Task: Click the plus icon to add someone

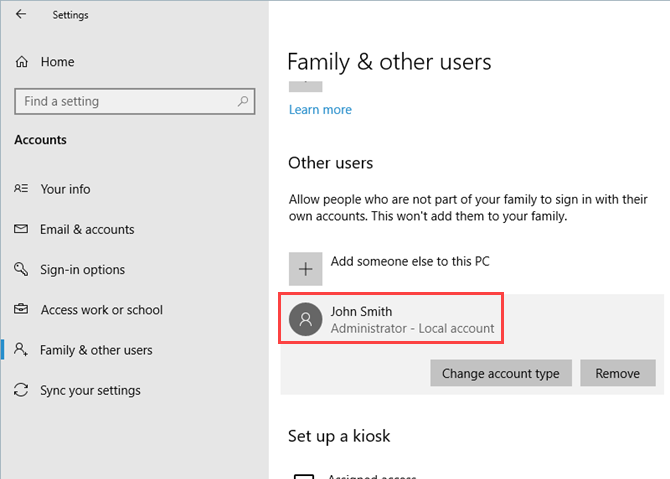Action: coord(305,268)
